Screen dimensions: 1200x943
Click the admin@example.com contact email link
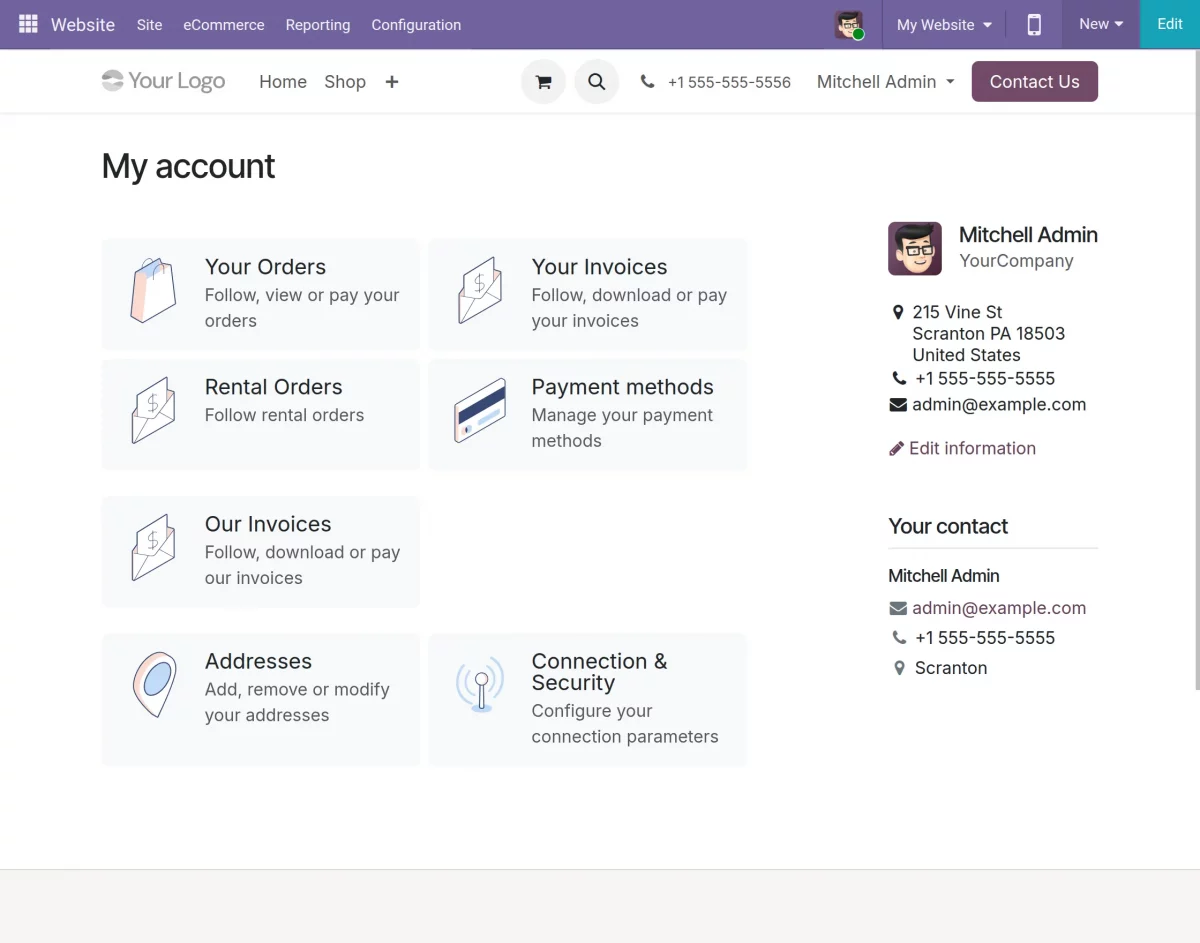point(999,608)
